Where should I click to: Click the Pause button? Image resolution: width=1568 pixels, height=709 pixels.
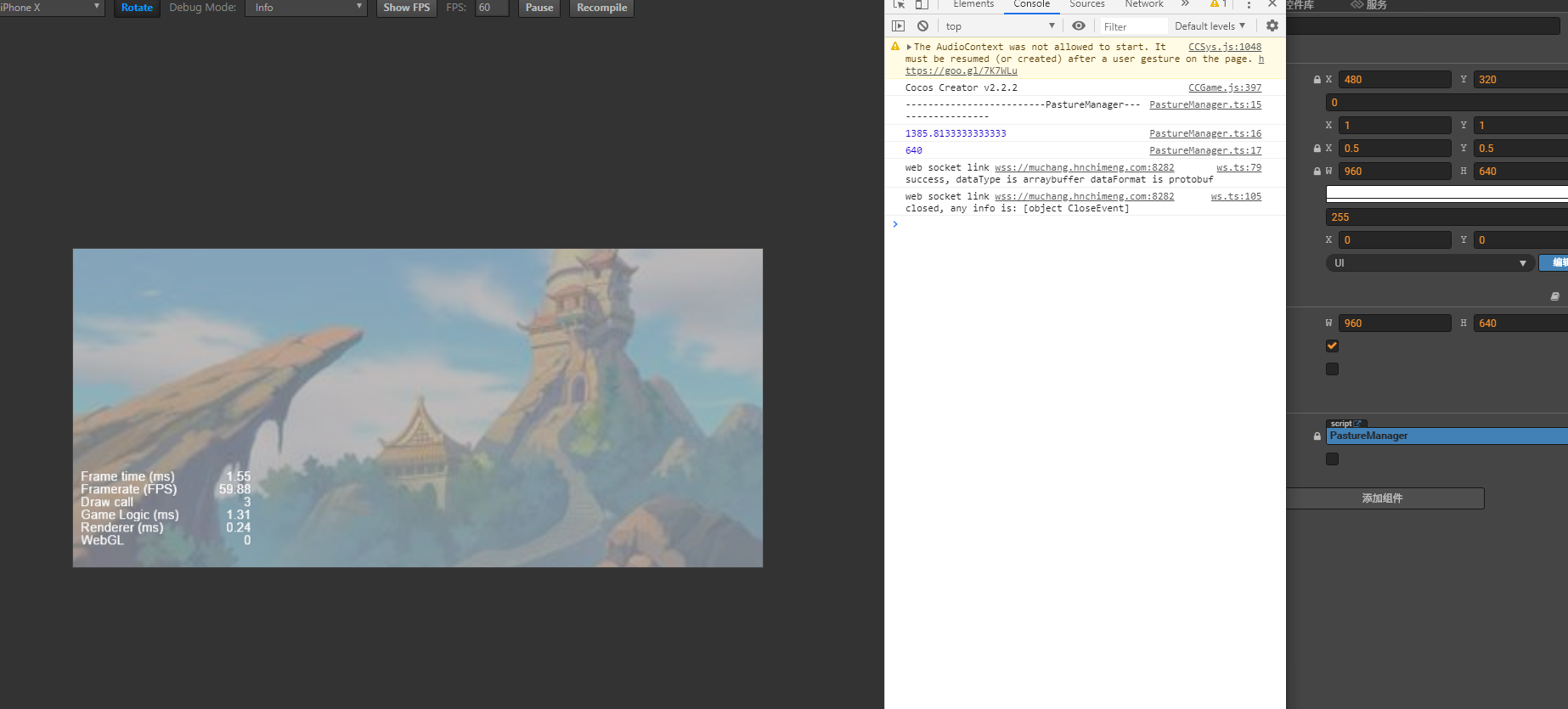539,8
